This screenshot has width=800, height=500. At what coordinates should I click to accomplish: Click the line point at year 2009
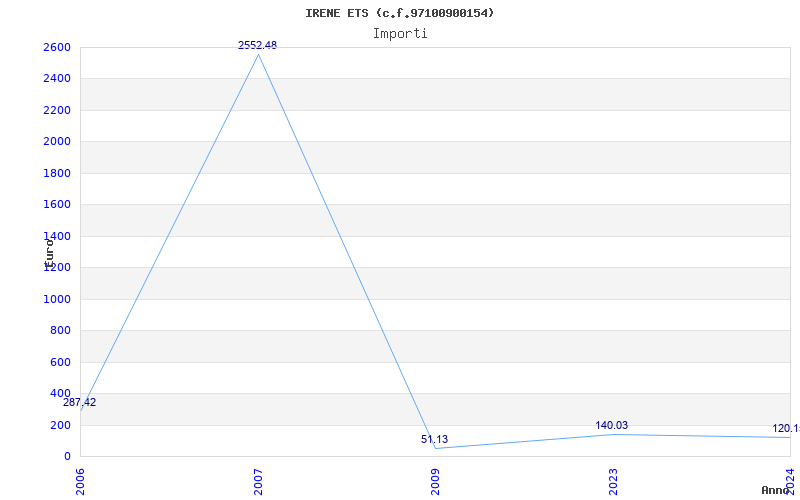coord(435,448)
